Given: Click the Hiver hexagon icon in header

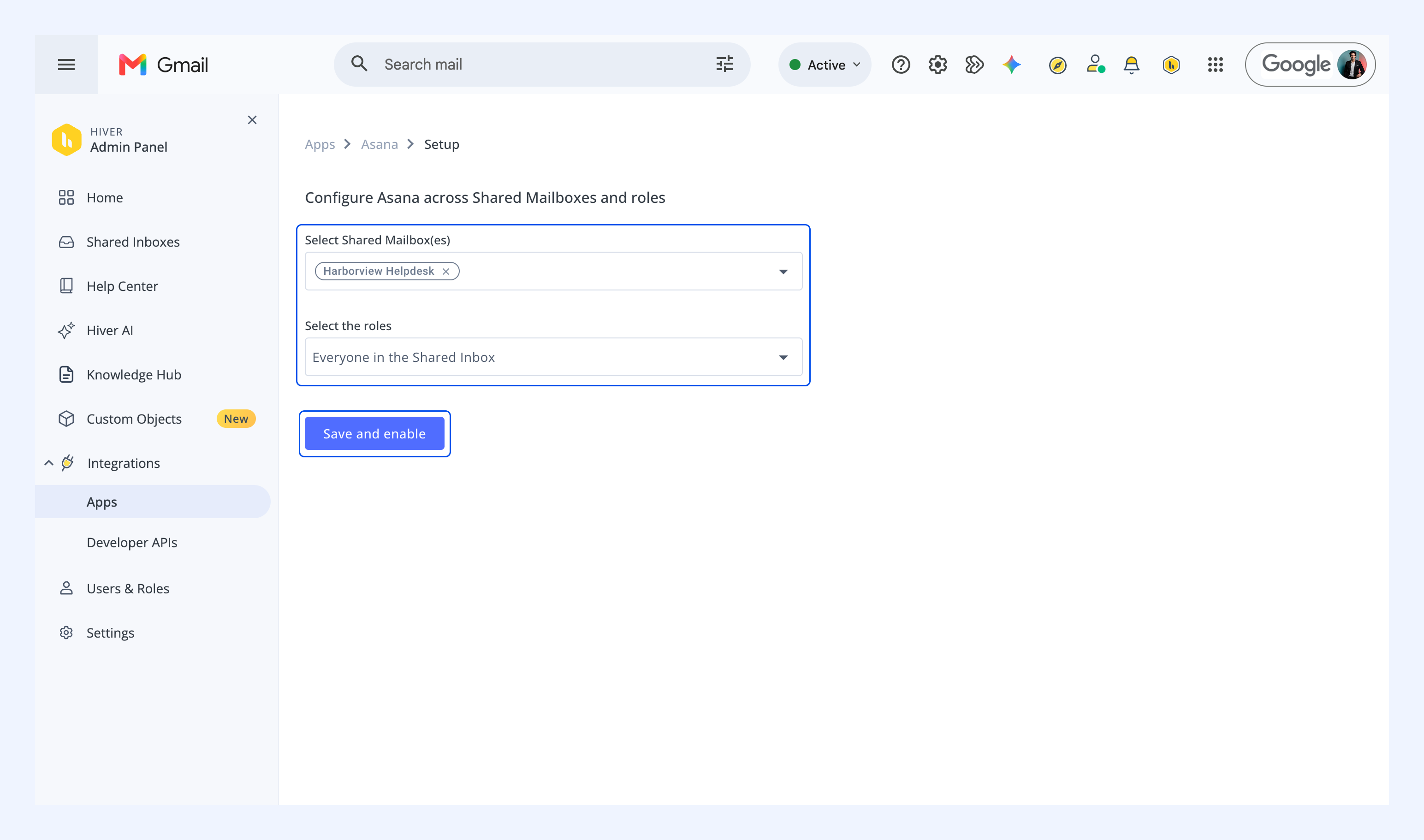Looking at the screenshot, I should (1171, 65).
